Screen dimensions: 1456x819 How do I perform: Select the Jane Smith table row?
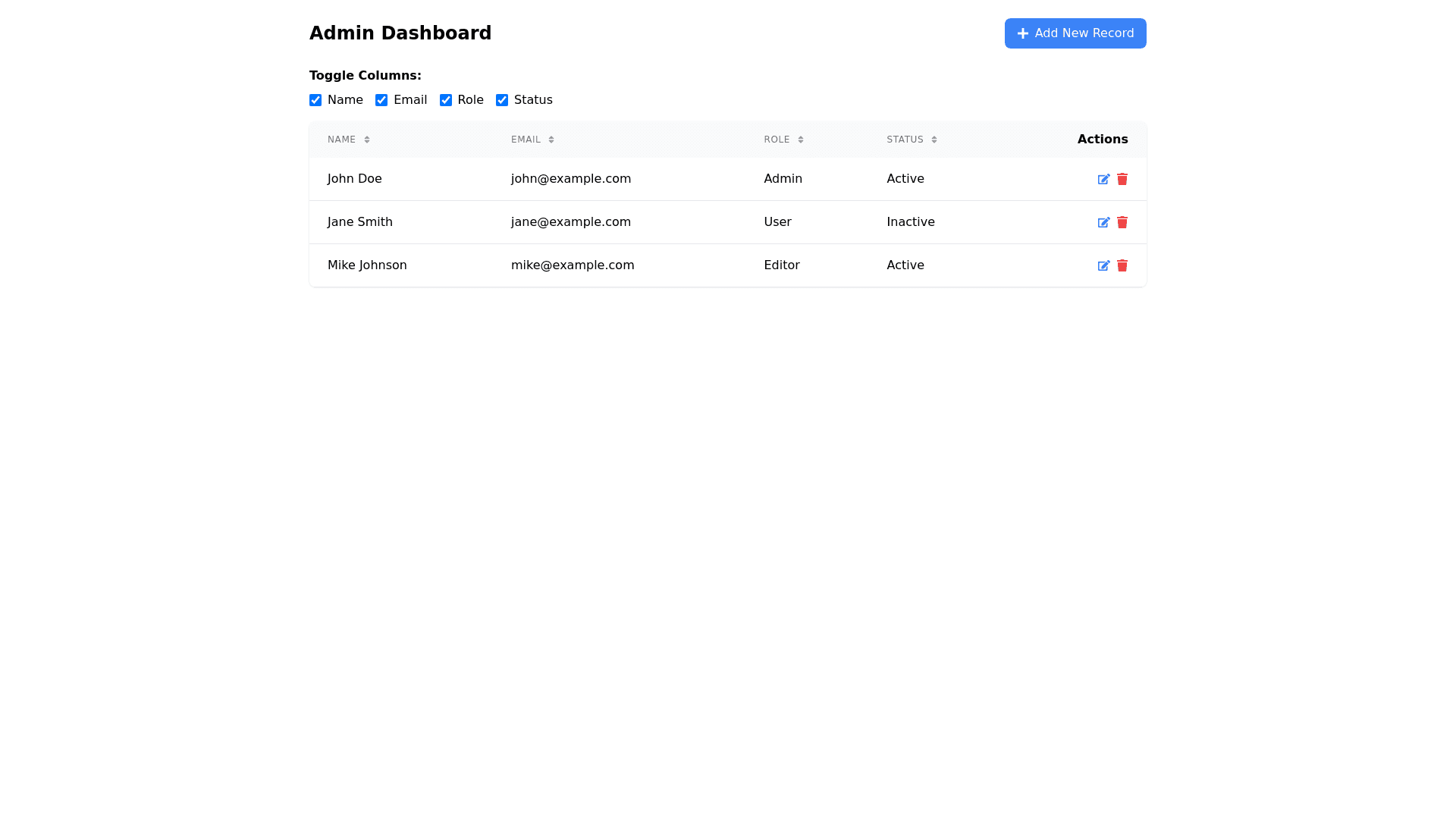682,222
